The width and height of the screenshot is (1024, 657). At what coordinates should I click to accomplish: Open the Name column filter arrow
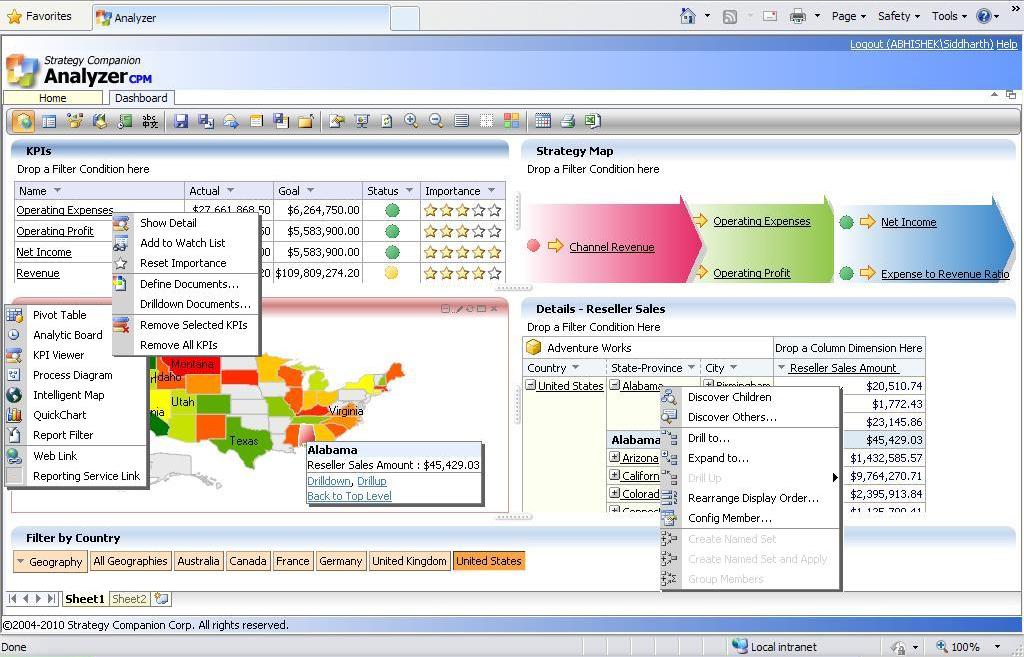point(57,190)
